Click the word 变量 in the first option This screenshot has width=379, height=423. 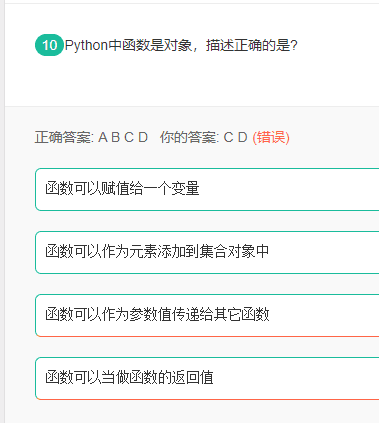185,189
